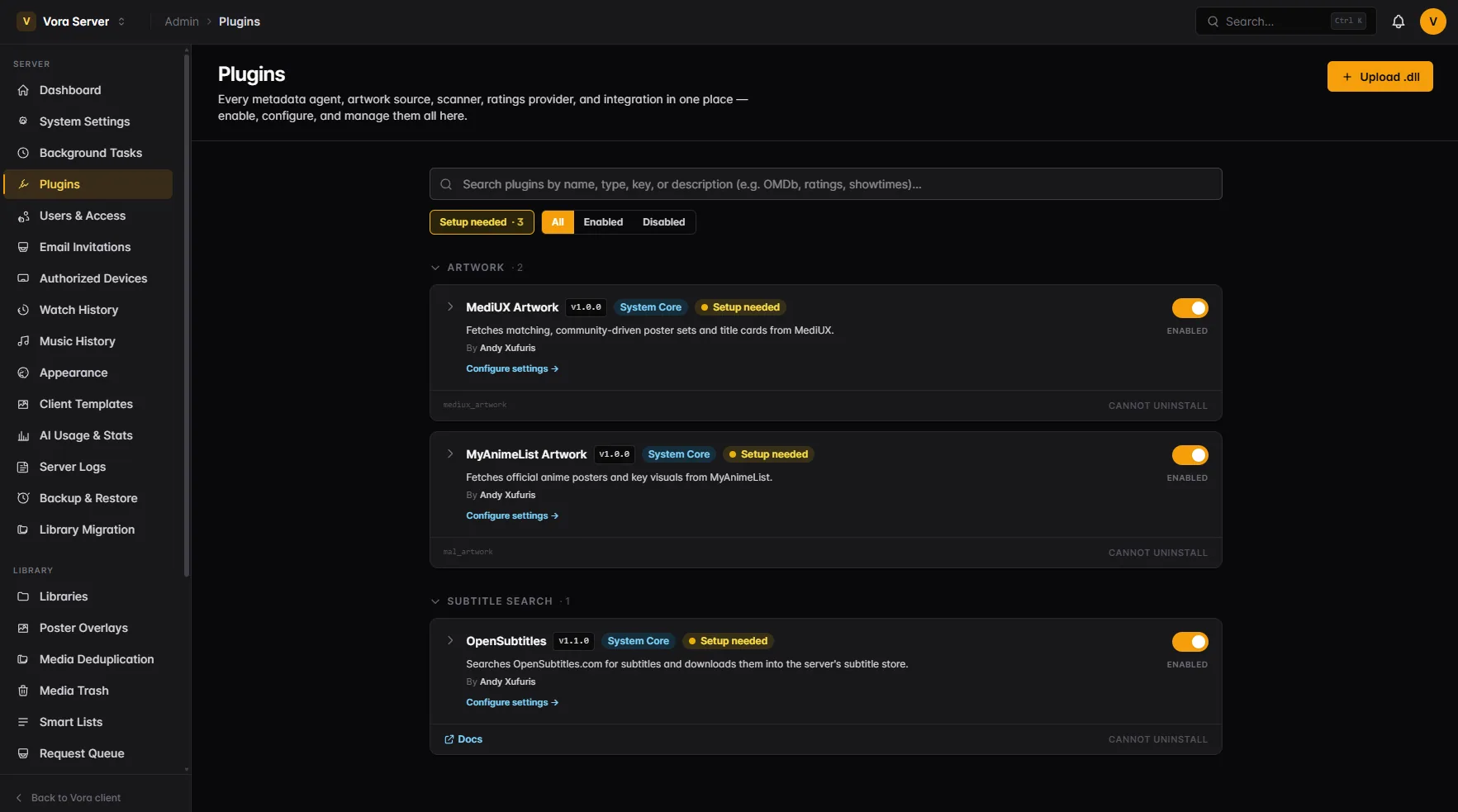Focus the plugin search field
The height and width of the screenshot is (812, 1458).
coord(825,184)
